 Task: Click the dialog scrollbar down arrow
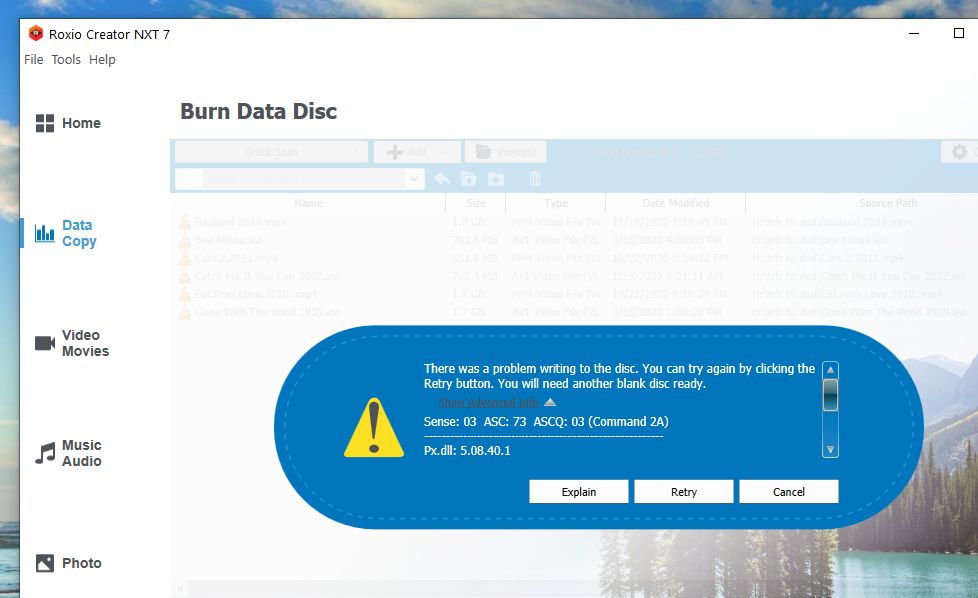coord(830,450)
